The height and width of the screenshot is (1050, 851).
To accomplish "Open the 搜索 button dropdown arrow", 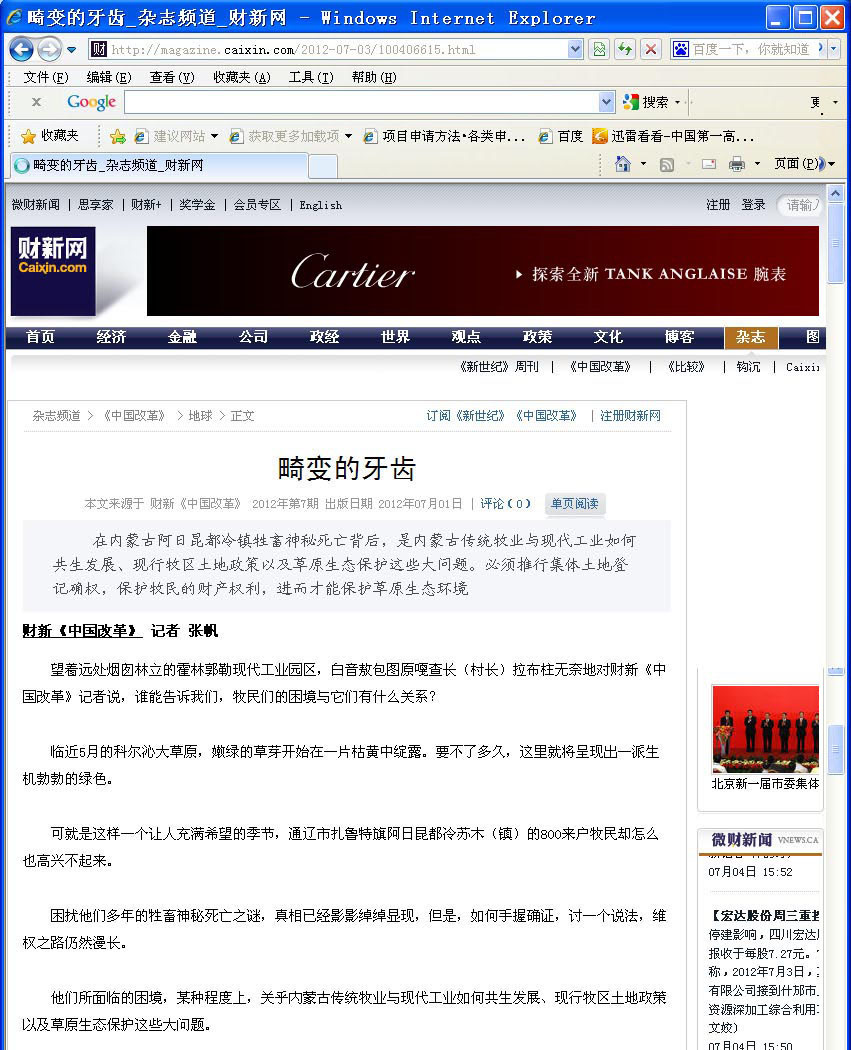I will tap(678, 102).
